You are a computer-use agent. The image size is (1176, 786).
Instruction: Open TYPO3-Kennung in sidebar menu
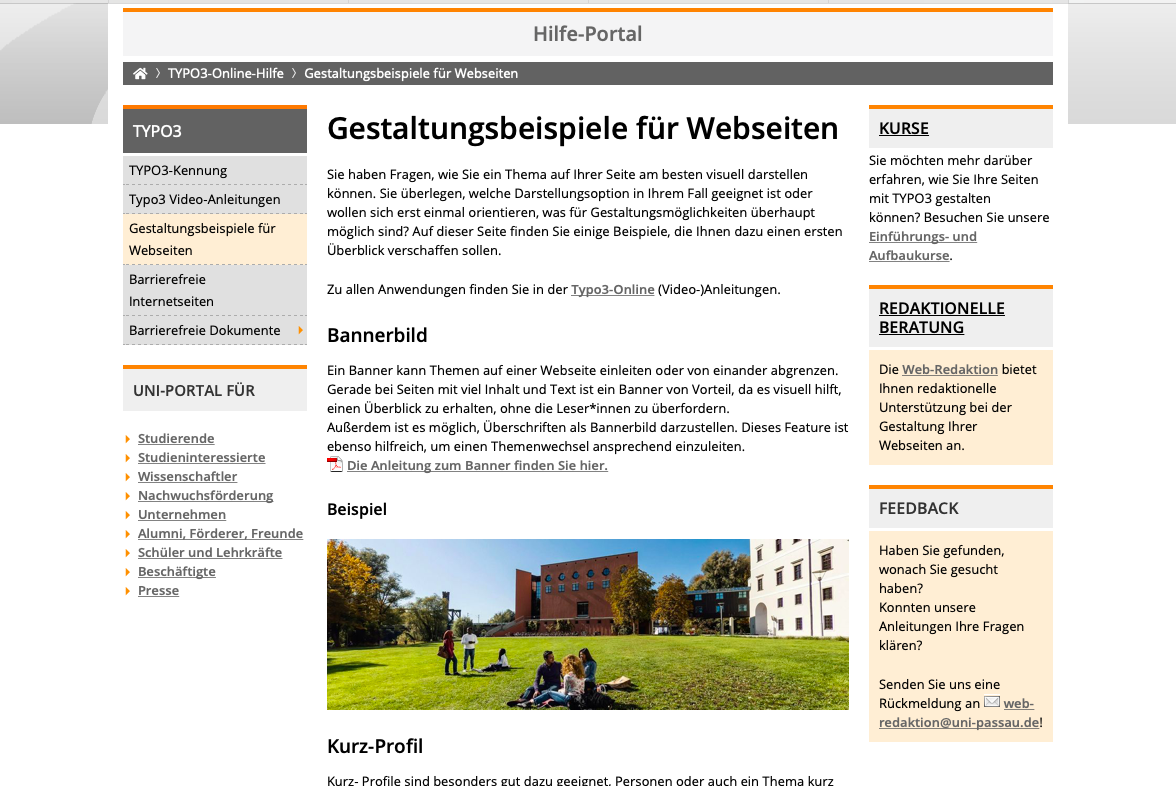coord(214,170)
